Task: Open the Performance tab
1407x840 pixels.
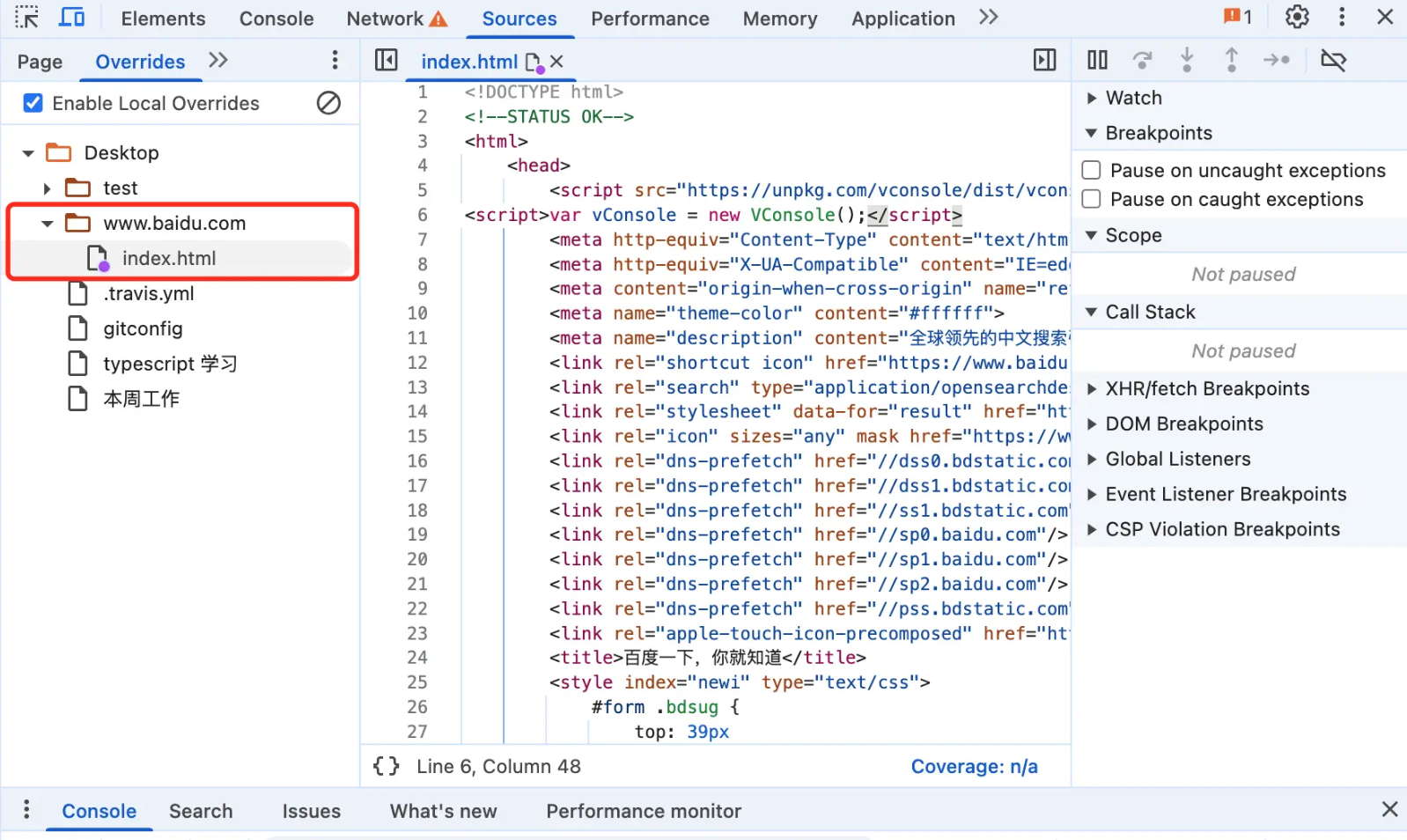Action: [650, 18]
